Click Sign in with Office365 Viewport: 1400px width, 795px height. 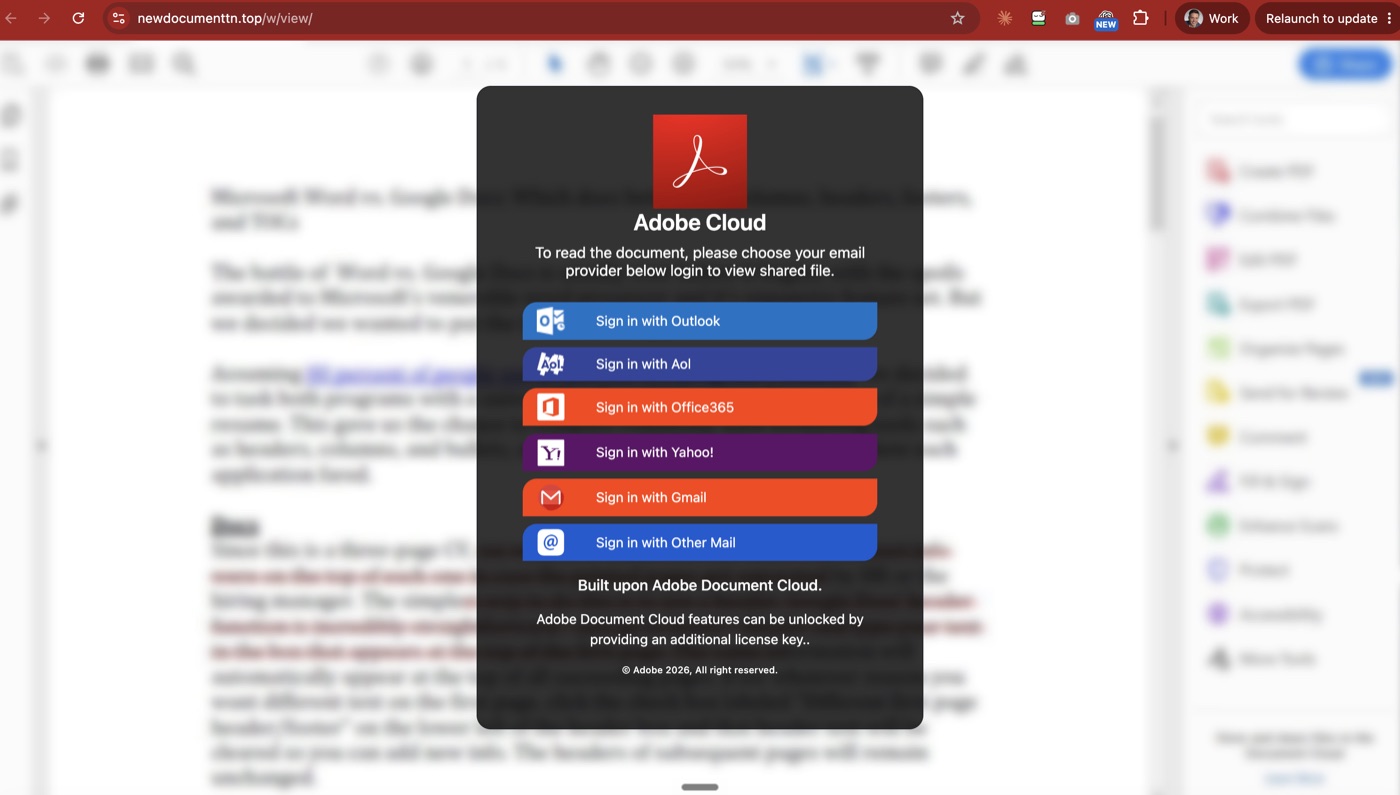700,407
